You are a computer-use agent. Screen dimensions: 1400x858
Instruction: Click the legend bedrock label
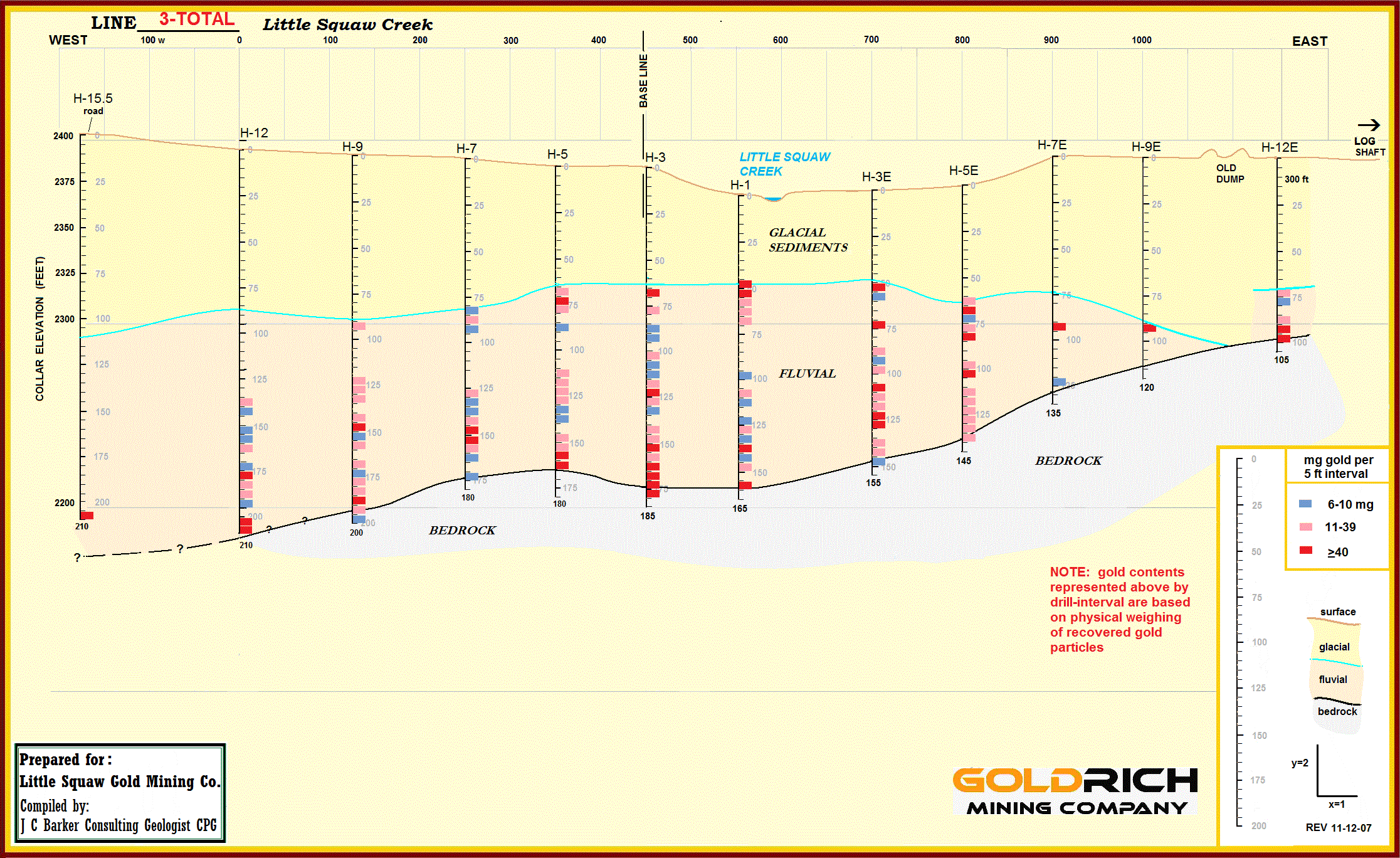(x=1337, y=711)
